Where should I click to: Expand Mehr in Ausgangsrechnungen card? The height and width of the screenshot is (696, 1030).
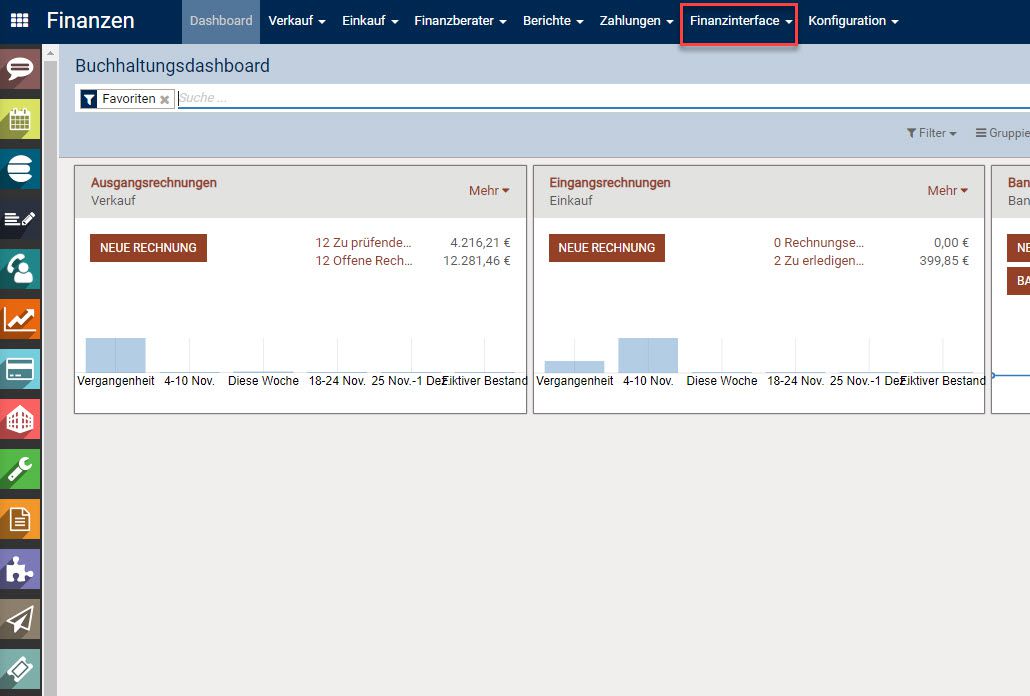[x=489, y=191]
